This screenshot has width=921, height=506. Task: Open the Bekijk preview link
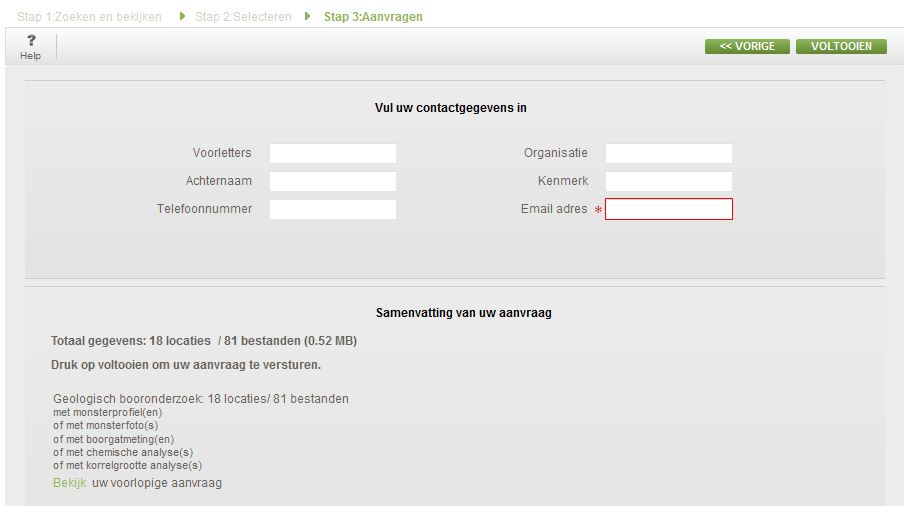pos(69,483)
